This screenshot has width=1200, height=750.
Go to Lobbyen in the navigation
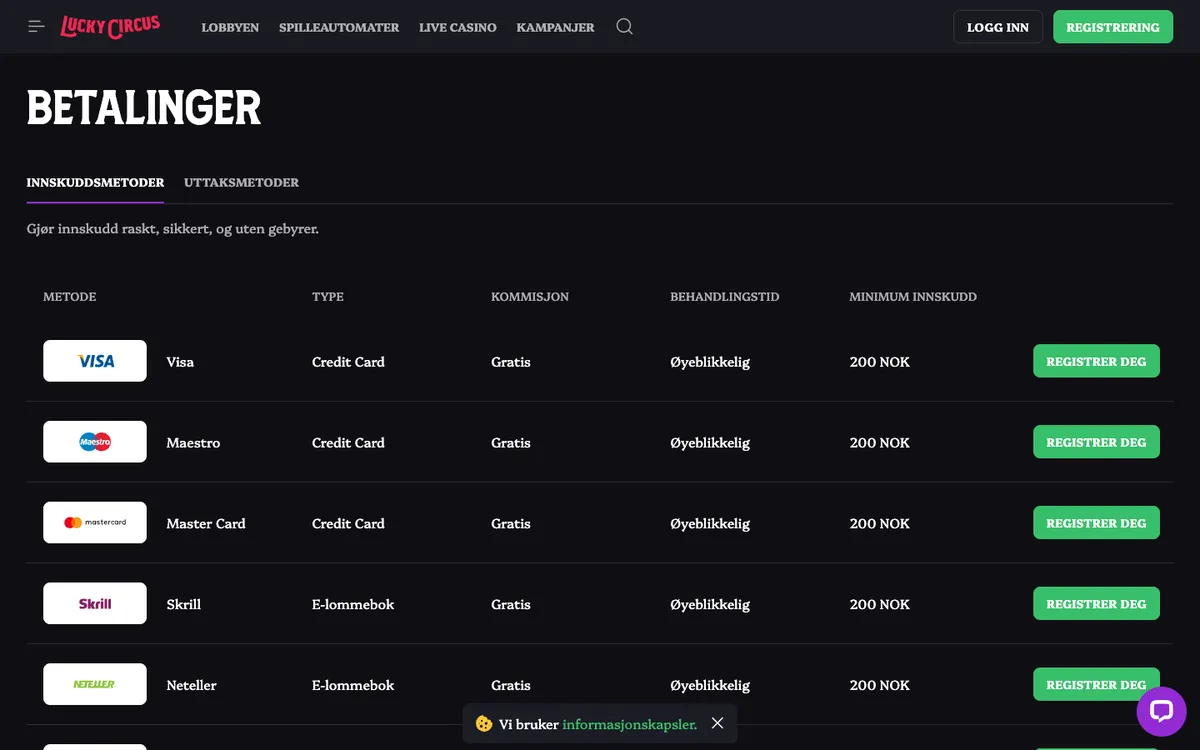(x=230, y=27)
